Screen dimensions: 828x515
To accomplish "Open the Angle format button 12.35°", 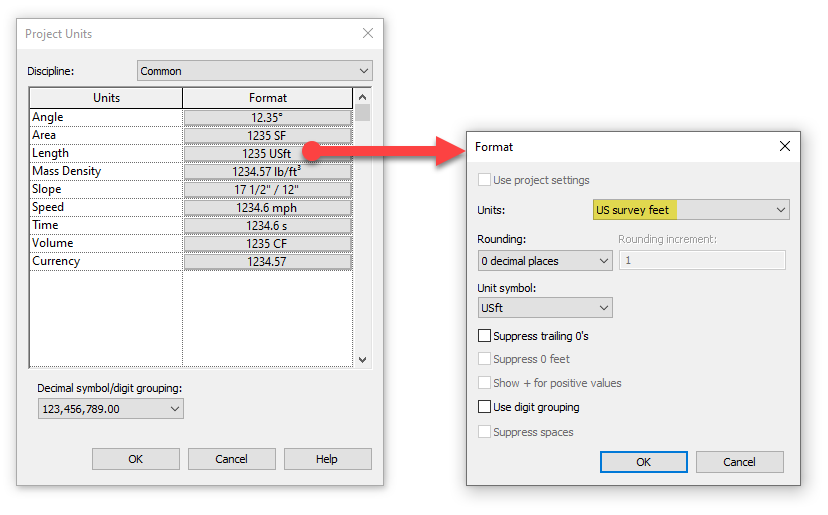I will 267,117.
